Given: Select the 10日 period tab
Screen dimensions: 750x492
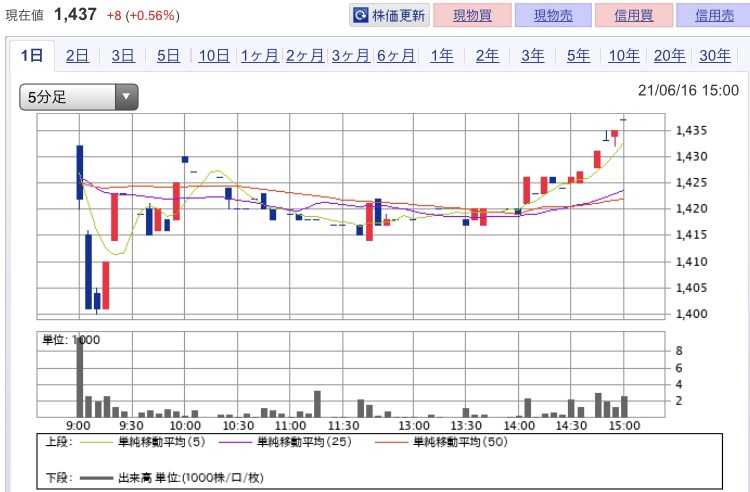Looking at the screenshot, I should pyautogui.click(x=214, y=56).
